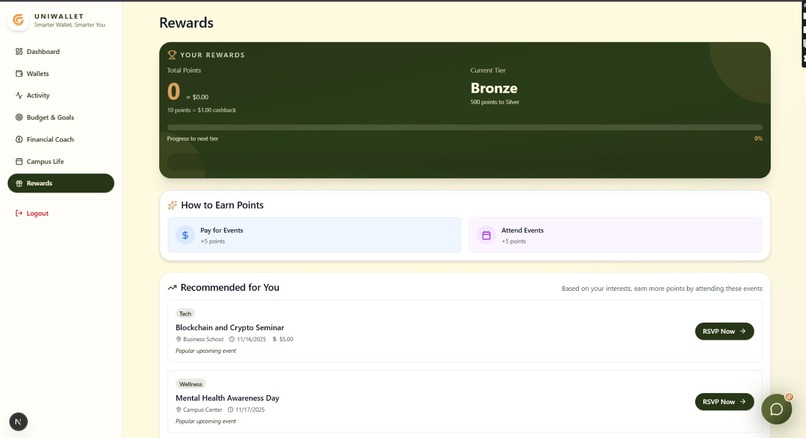Click the Financial Coach icon in sidebar
Screen dimensions: 806x438
coord(19,139)
